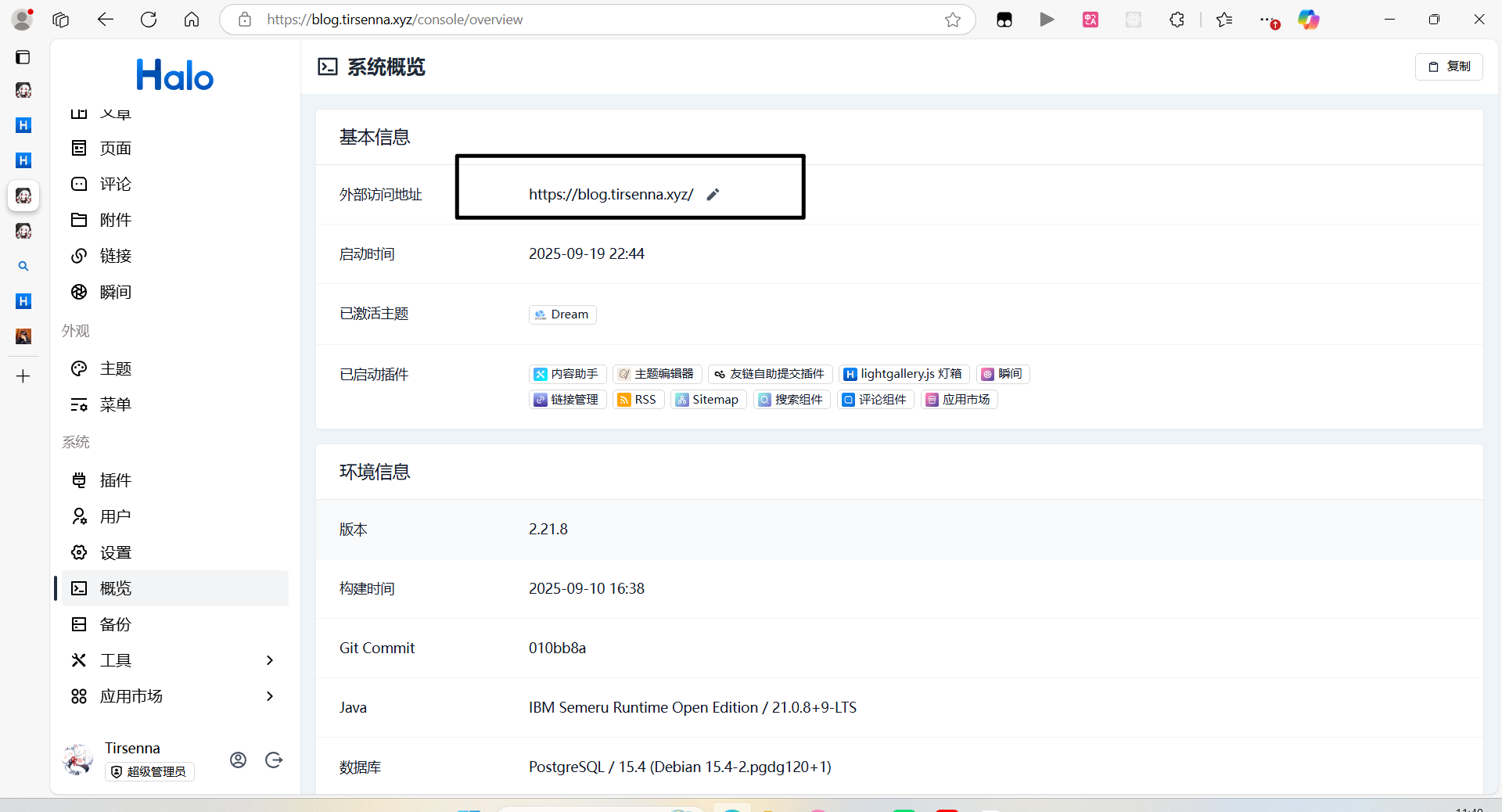Click the pencil edit icon beside external URL
This screenshot has width=1502, height=812.
712,195
